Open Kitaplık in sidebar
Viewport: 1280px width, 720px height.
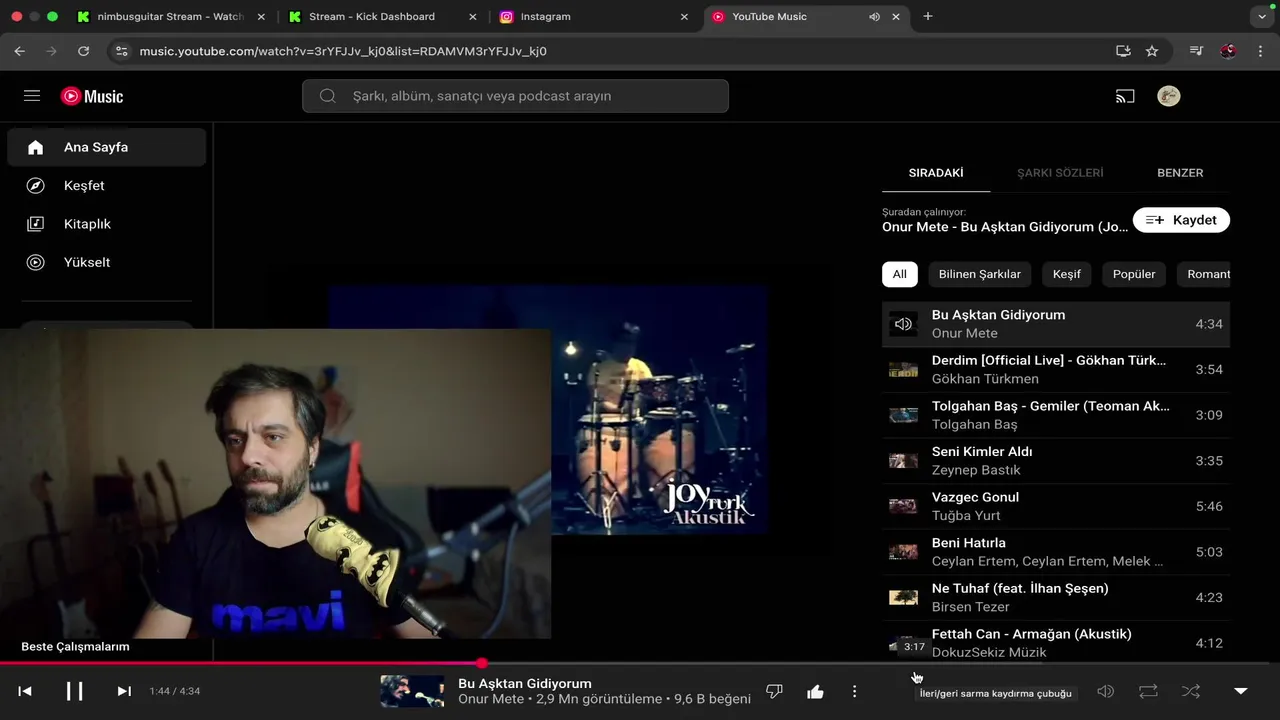[107, 224]
